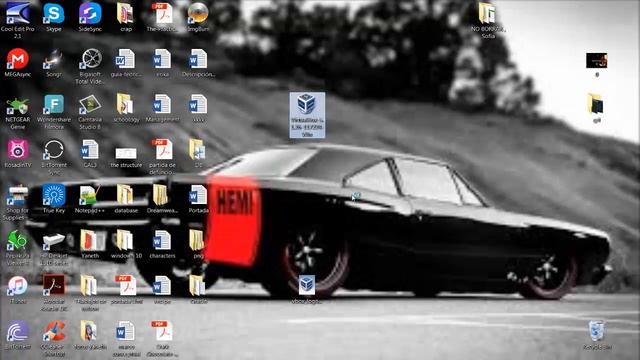Select Bigasoft Total Video shortcut
This screenshot has width=640, height=360.
tap(90, 66)
